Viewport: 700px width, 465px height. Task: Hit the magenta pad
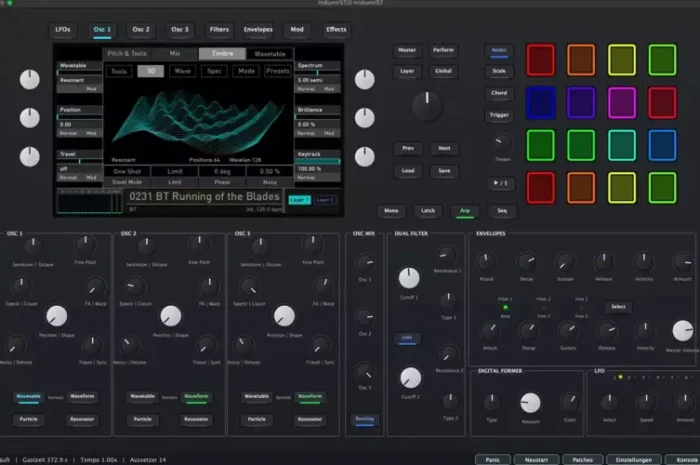tap(621, 103)
